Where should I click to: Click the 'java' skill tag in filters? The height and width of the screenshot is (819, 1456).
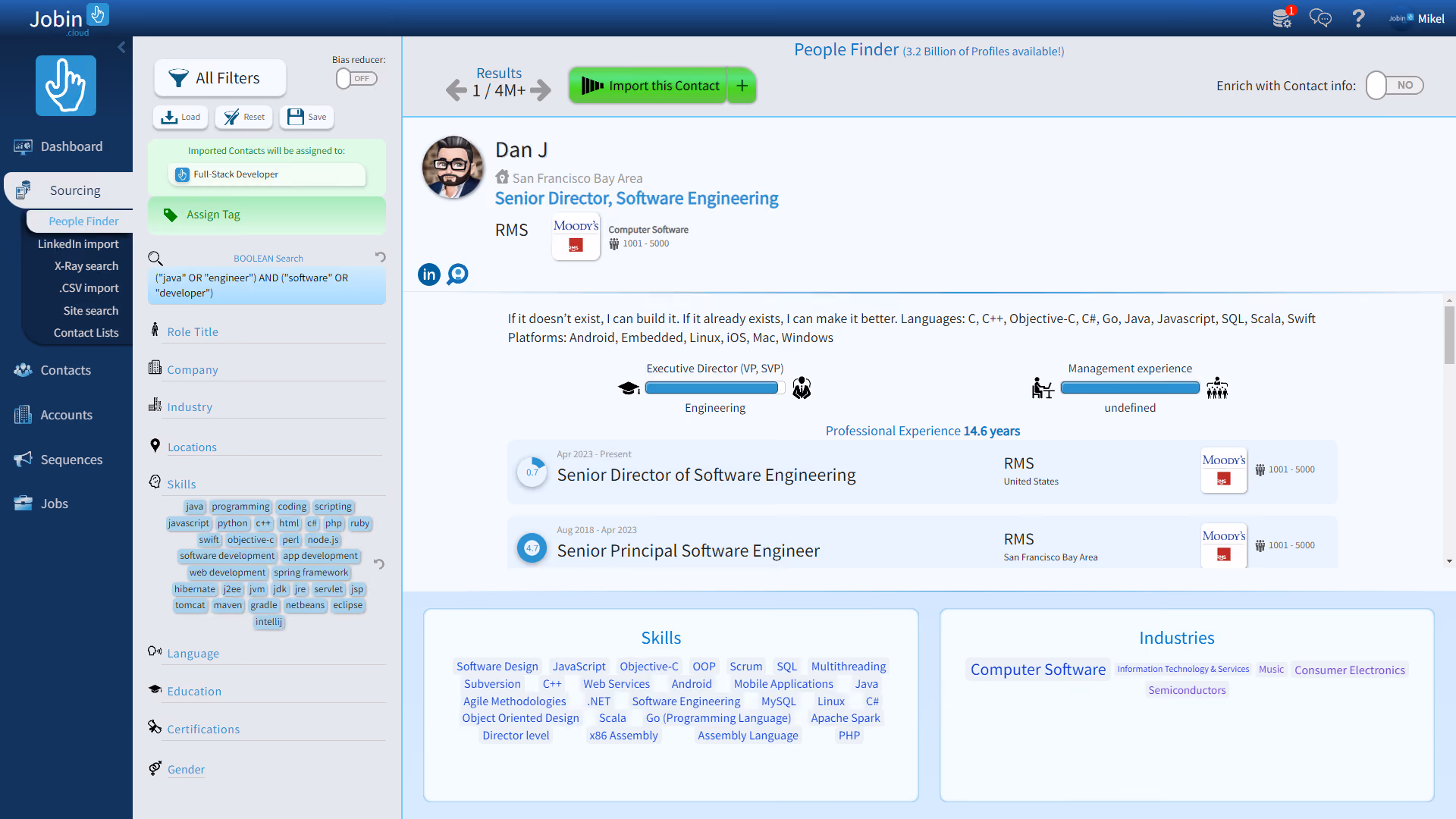pos(194,507)
